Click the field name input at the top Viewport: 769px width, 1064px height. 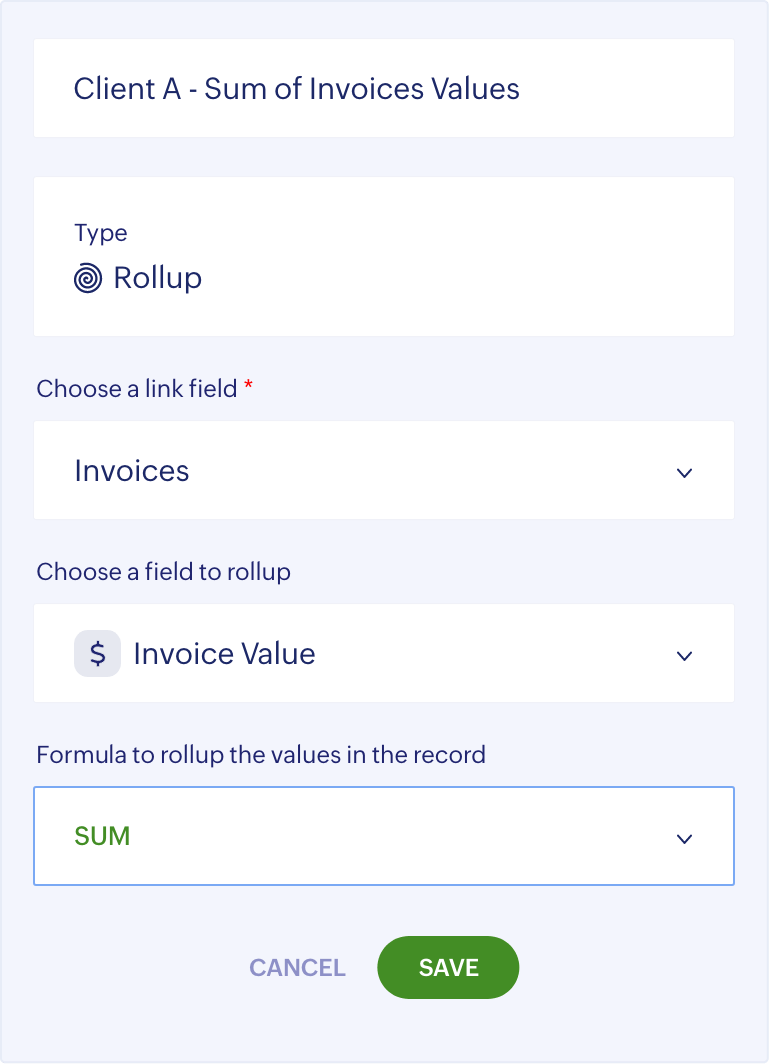(384, 88)
